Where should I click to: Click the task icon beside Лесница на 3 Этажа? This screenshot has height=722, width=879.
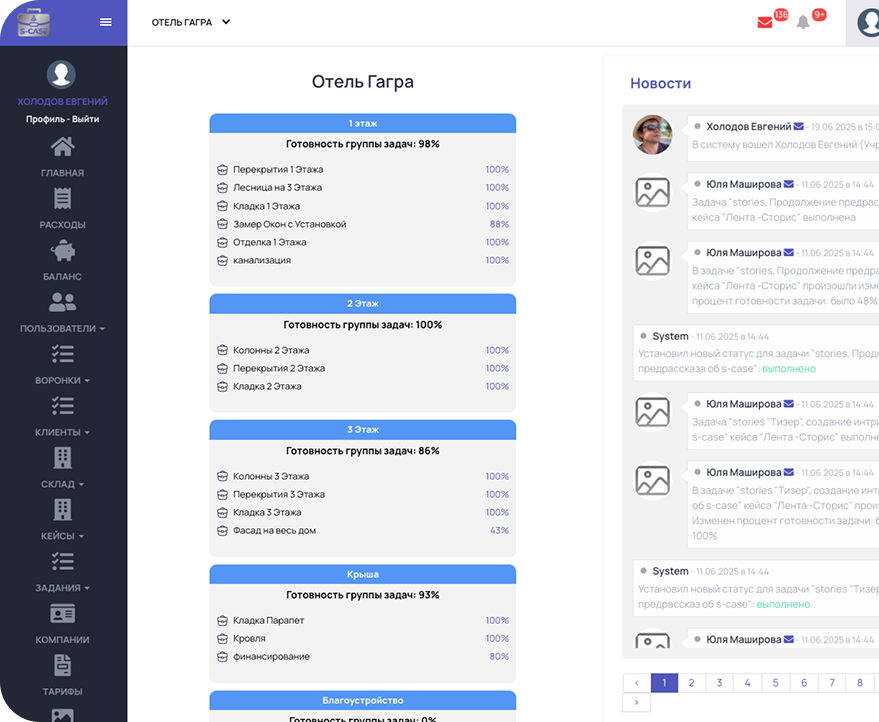pos(223,187)
